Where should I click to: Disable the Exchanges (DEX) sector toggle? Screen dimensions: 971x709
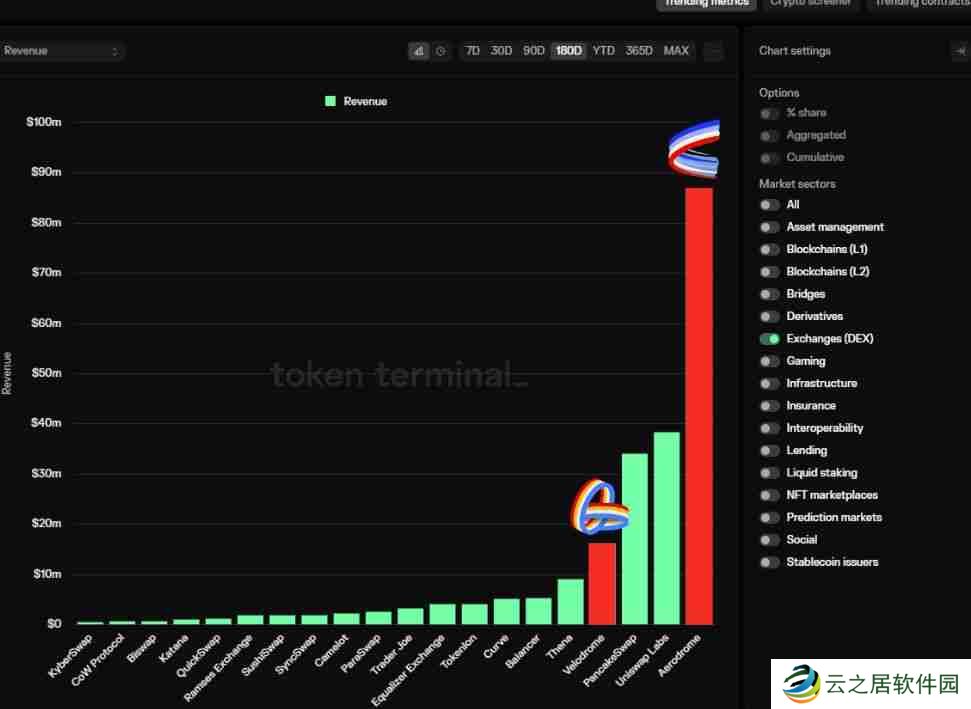click(769, 339)
